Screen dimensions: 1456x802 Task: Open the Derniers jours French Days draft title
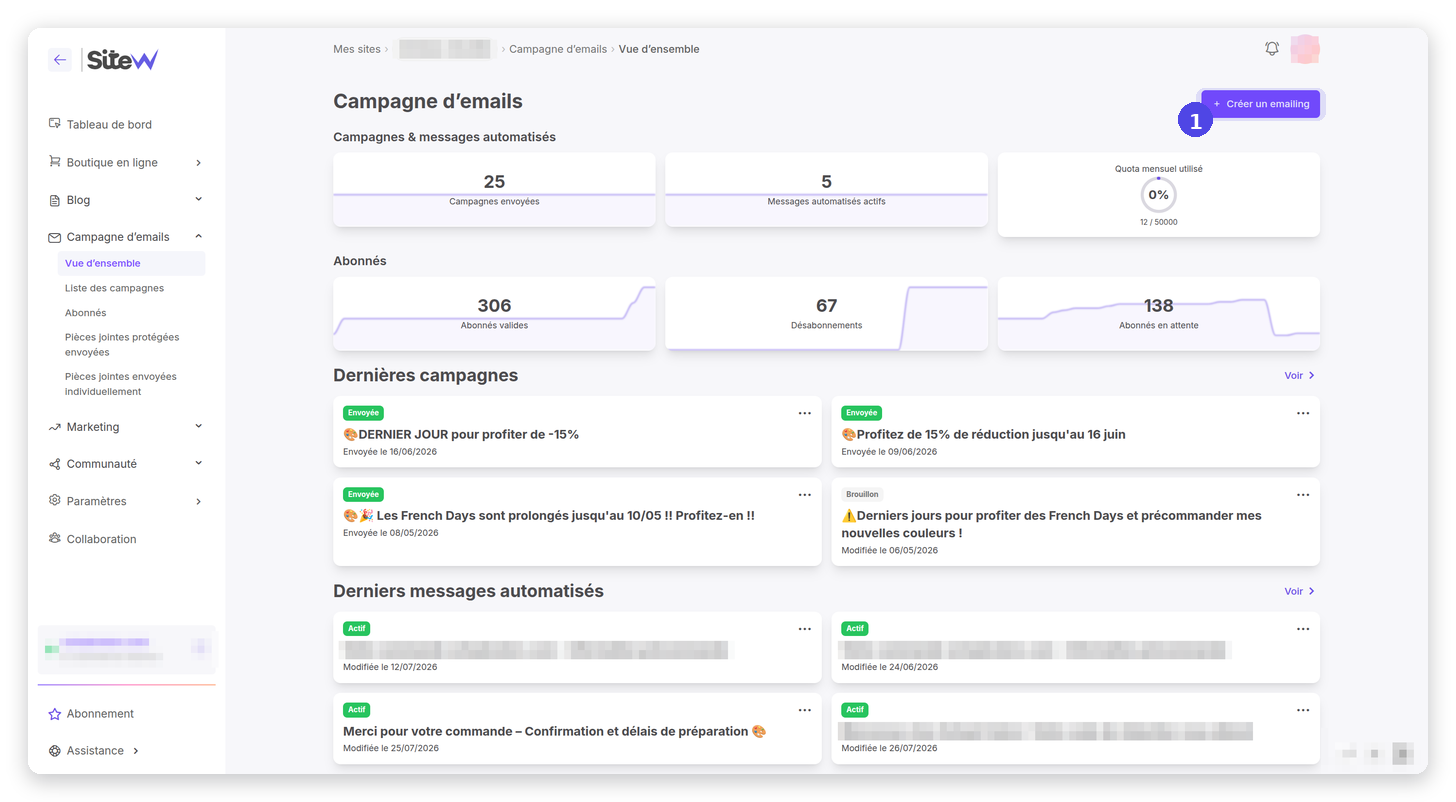[1052, 524]
